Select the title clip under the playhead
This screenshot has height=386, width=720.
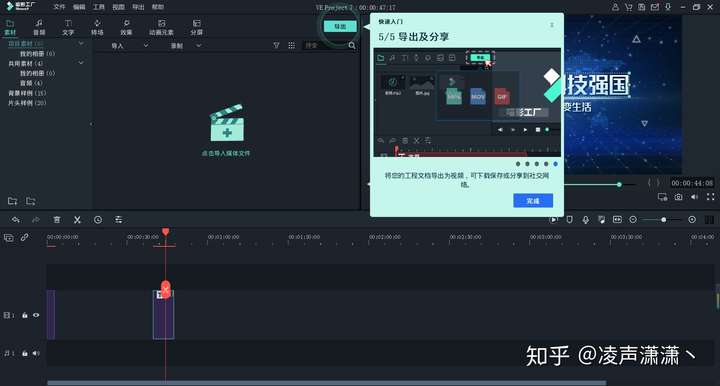[163, 315]
